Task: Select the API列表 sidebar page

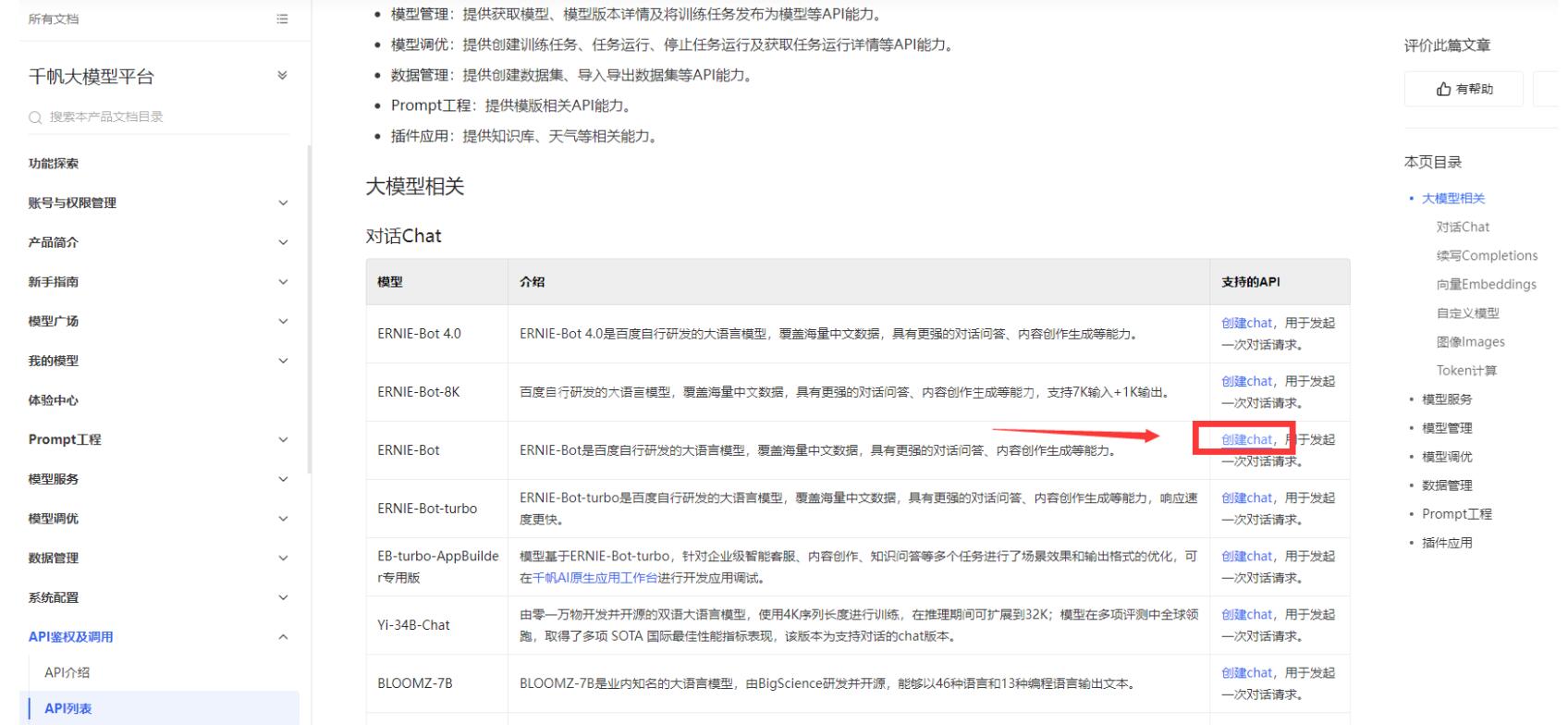Action: coord(68,709)
